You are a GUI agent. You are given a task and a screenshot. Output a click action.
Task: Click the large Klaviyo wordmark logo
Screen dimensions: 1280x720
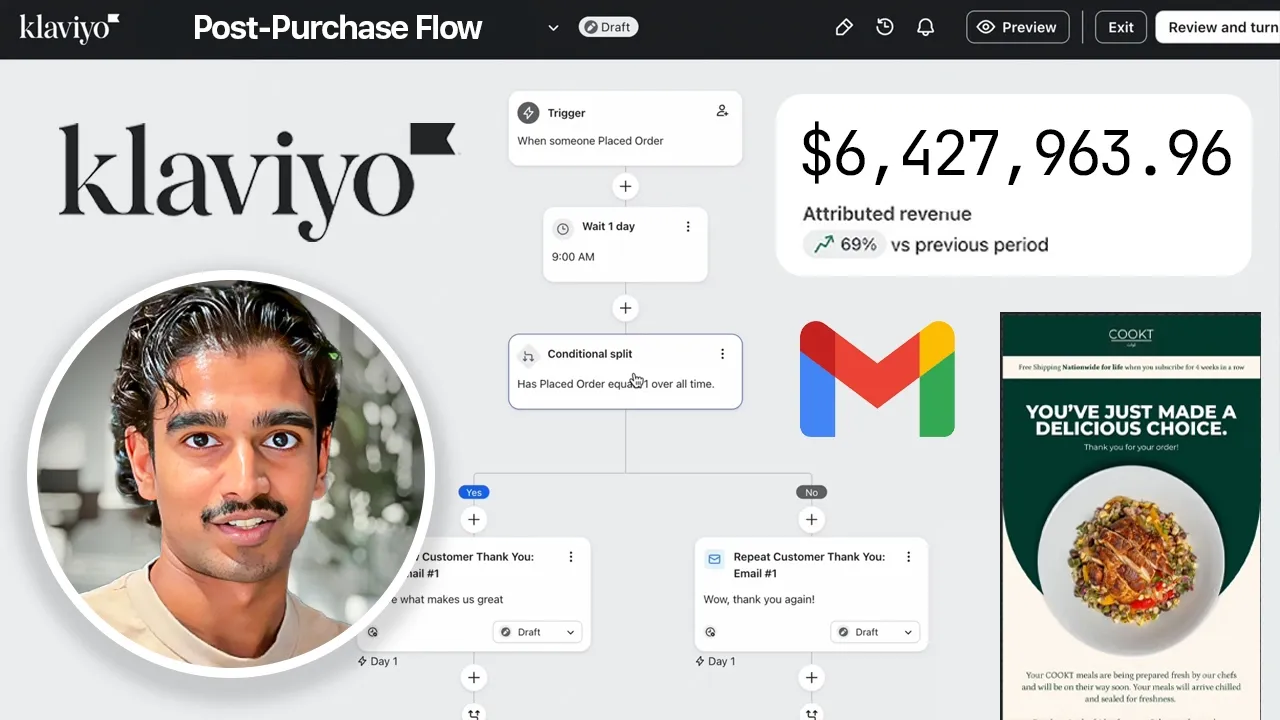click(257, 181)
